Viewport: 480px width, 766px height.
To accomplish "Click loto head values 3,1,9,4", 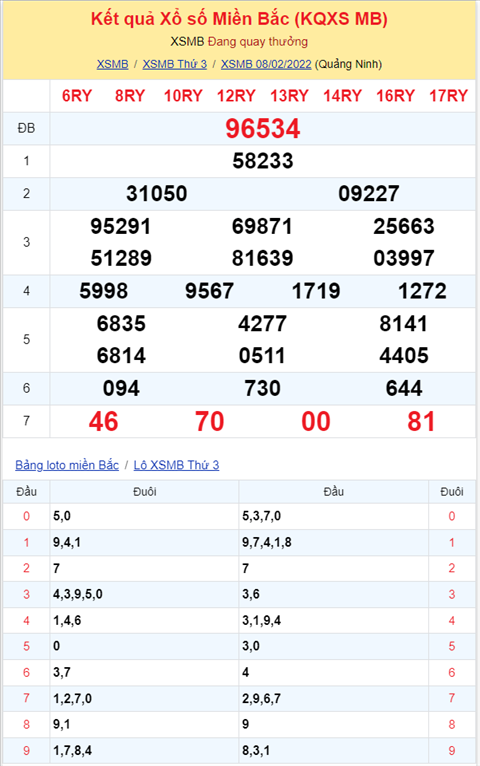I will coord(261,620).
